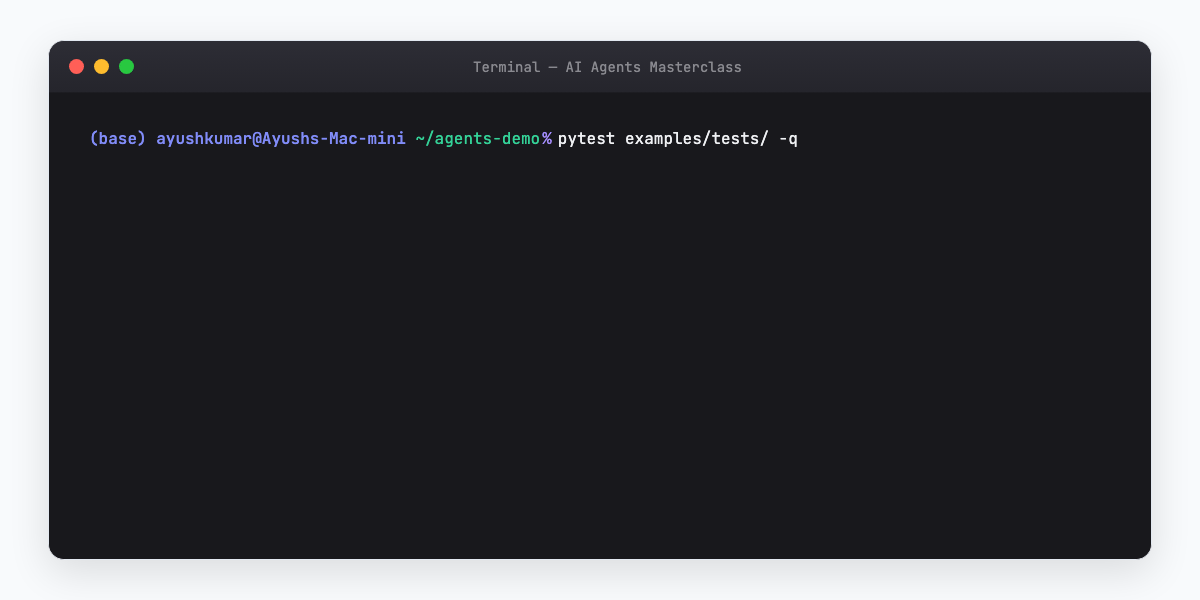This screenshot has height=600, width=1200.
Task: Click the 'examples/tests/' path argument
Action: click(697, 138)
